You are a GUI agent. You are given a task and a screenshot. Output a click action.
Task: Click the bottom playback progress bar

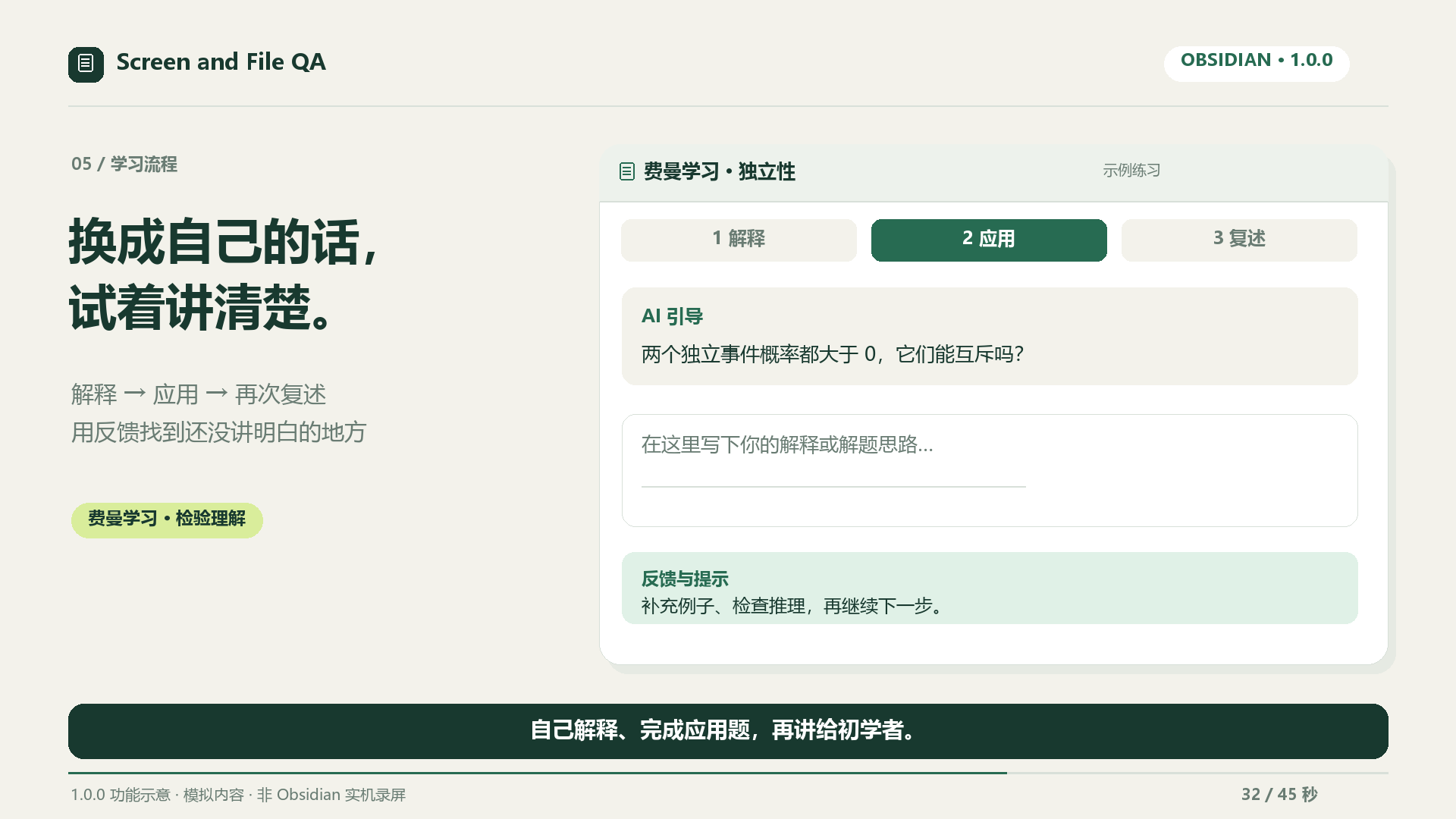[728, 773]
